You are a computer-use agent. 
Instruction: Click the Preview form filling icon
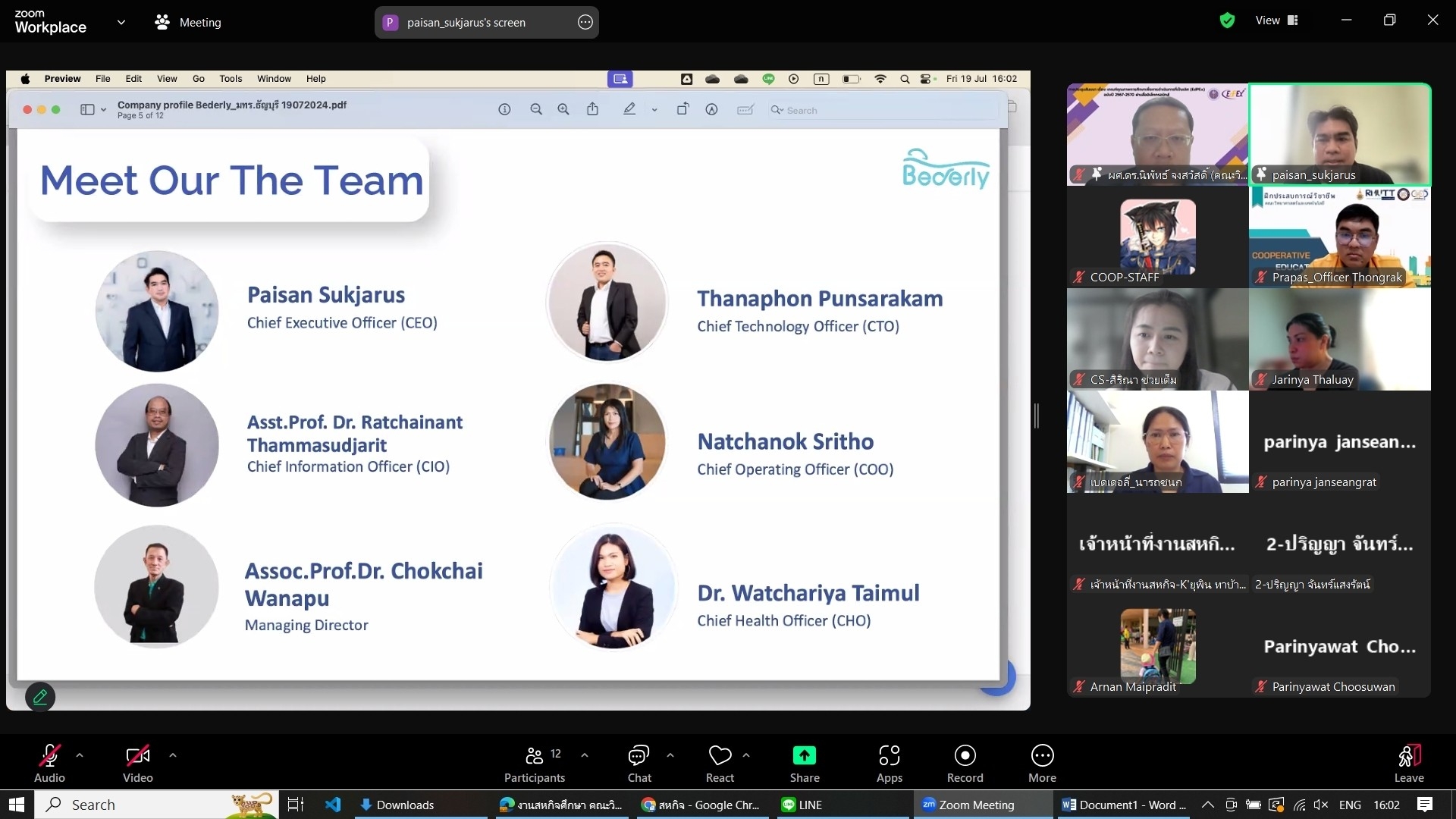pos(745,110)
